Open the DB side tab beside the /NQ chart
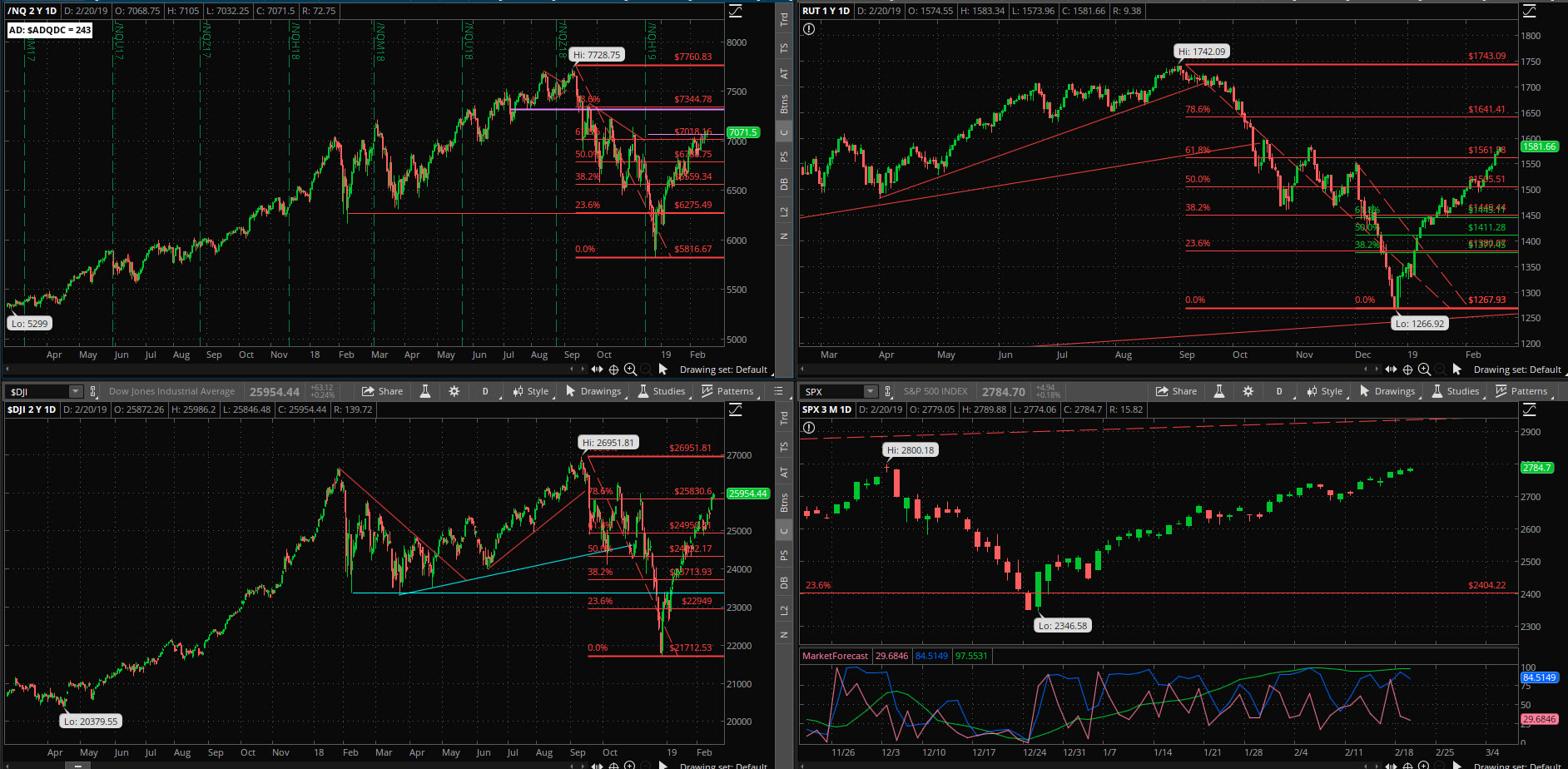1568x769 pixels. 784,184
